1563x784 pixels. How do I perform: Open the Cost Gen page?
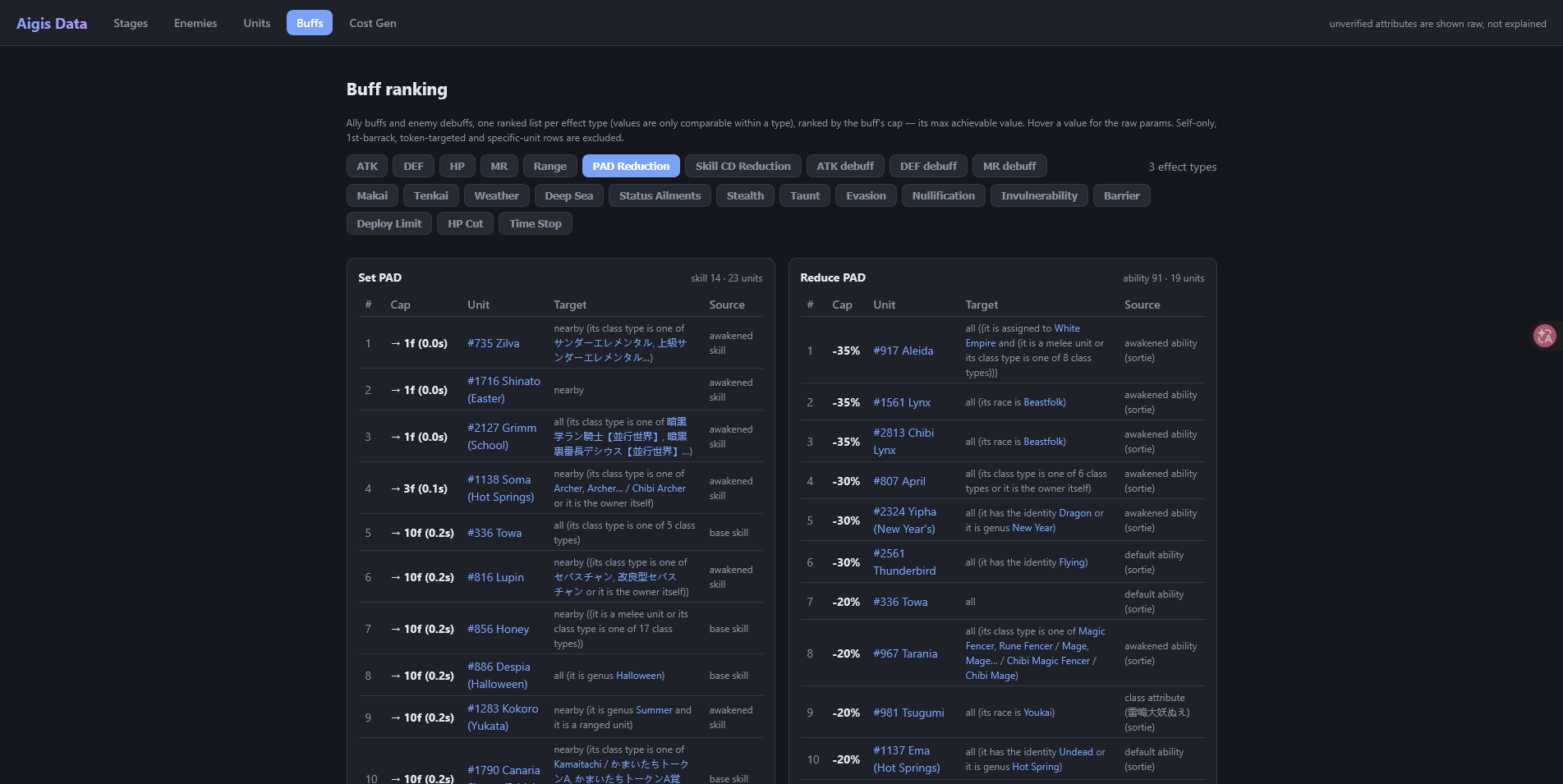[x=373, y=23]
